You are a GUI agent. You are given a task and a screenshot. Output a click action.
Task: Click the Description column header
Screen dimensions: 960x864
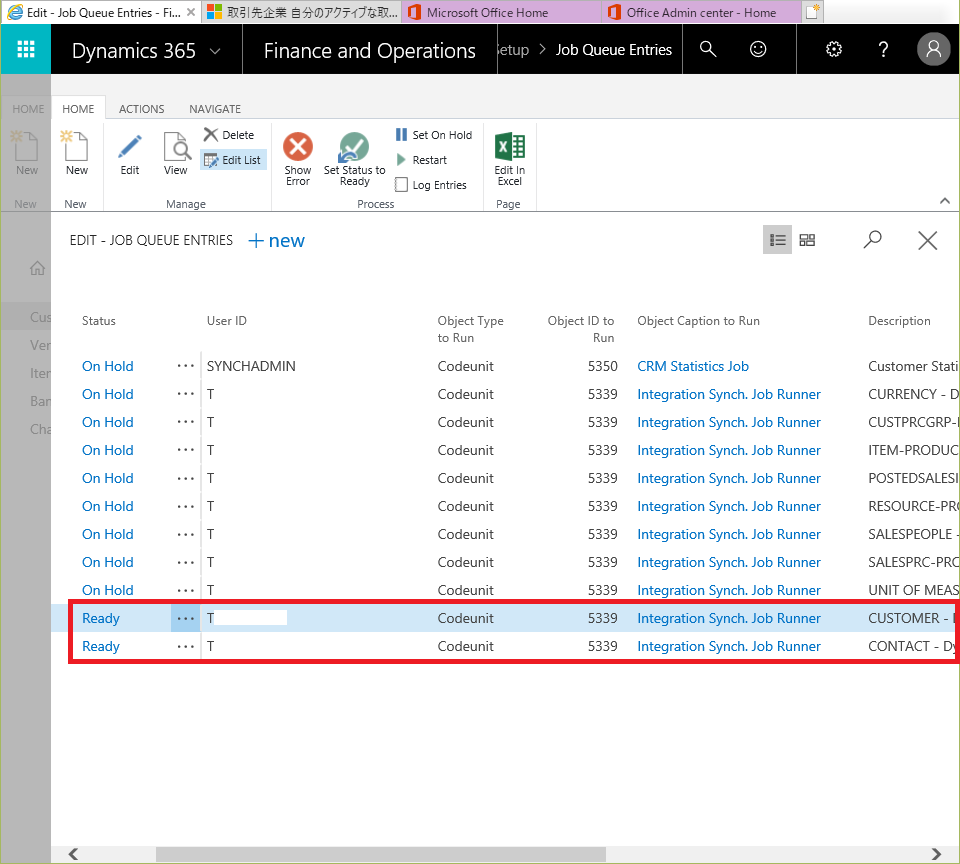point(899,321)
